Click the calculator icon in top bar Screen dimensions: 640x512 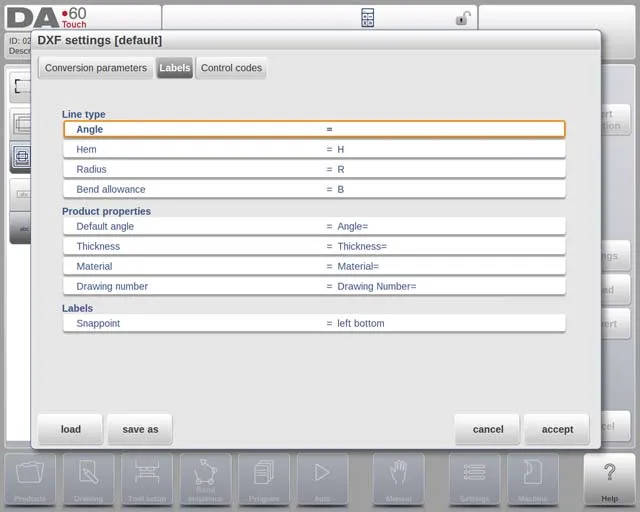(x=367, y=18)
